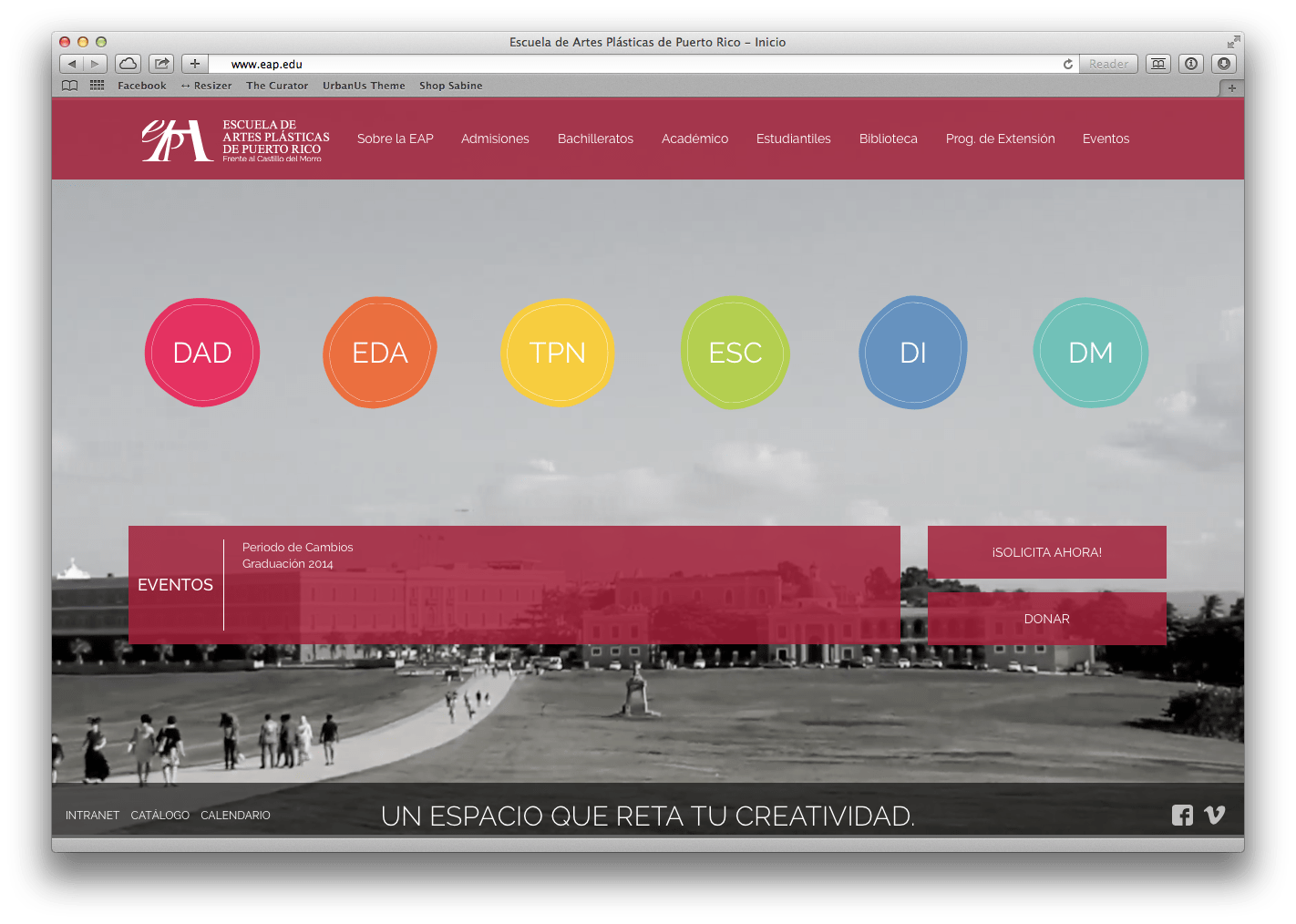The height and width of the screenshot is (924, 1296).
Task: Open the Graduación 2014 event link
Action: [288, 564]
